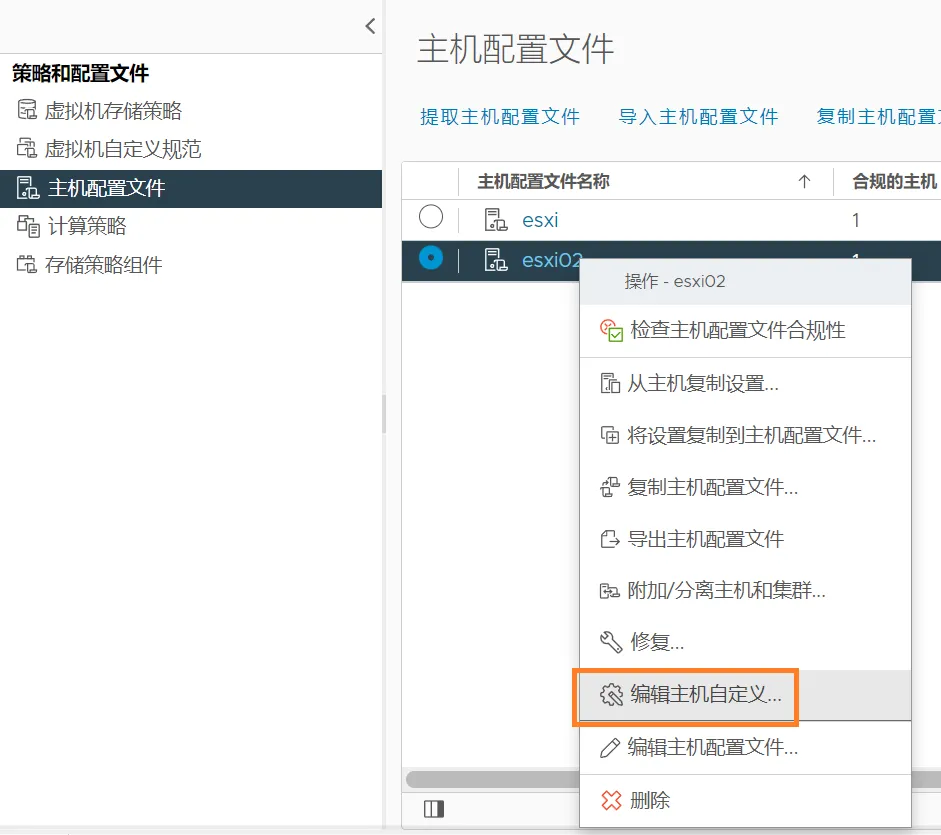Select the radio button for esxi
This screenshot has height=835, width=941.
point(431,217)
